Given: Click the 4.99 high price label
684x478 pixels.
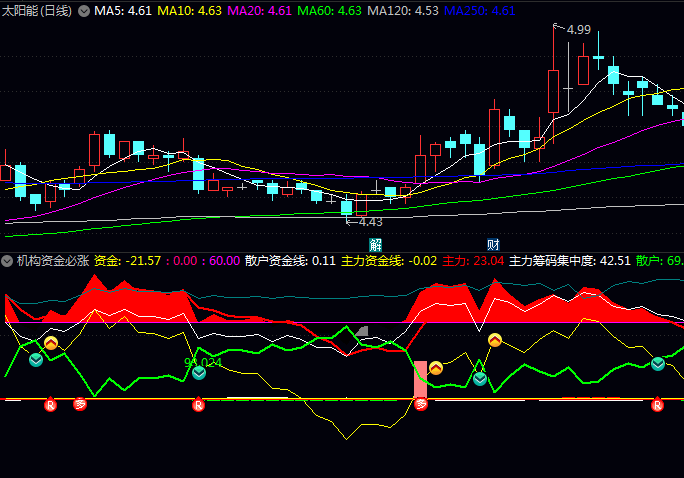Looking at the screenshot, I should coord(579,30).
